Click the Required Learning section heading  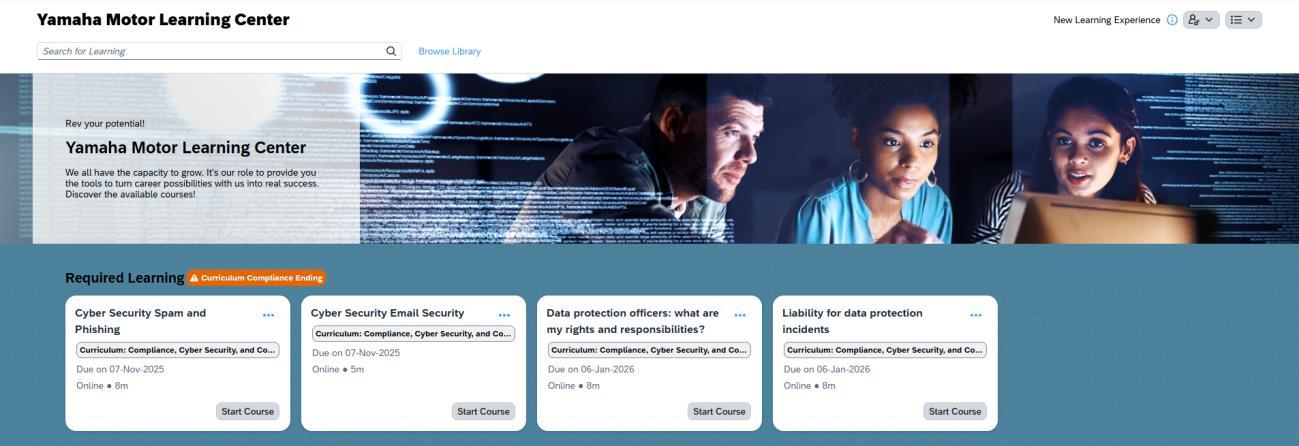pos(125,278)
